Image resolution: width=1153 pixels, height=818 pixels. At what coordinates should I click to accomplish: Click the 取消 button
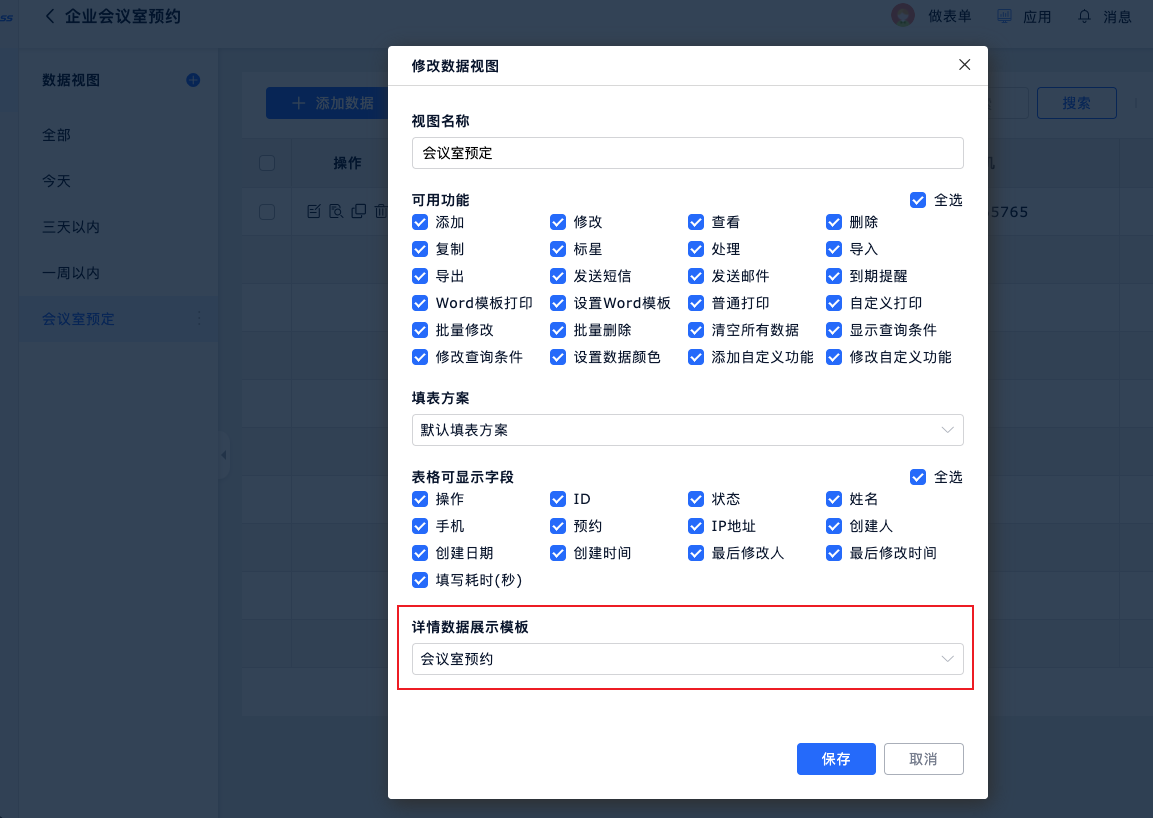(923, 759)
